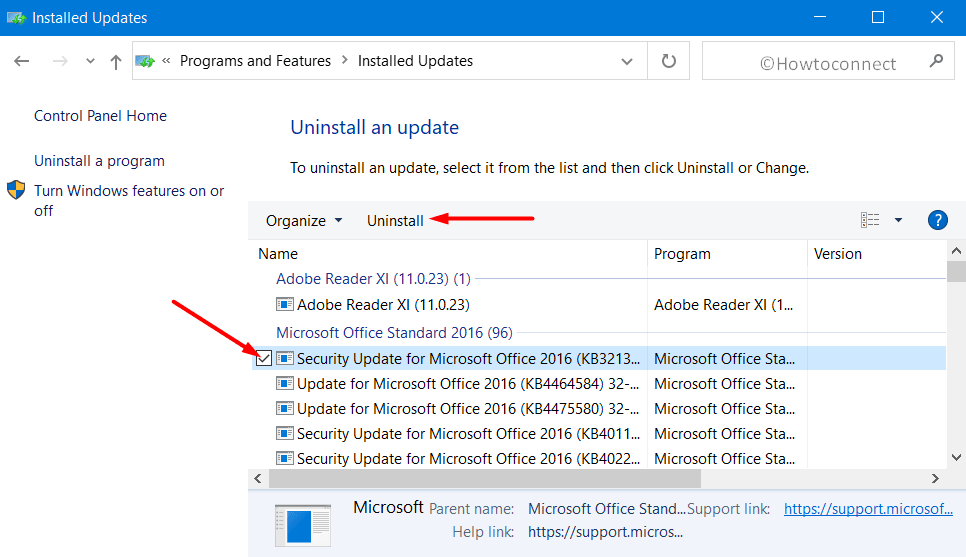
Task: Click icon of KB4022 Security Update
Action: click(284, 458)
